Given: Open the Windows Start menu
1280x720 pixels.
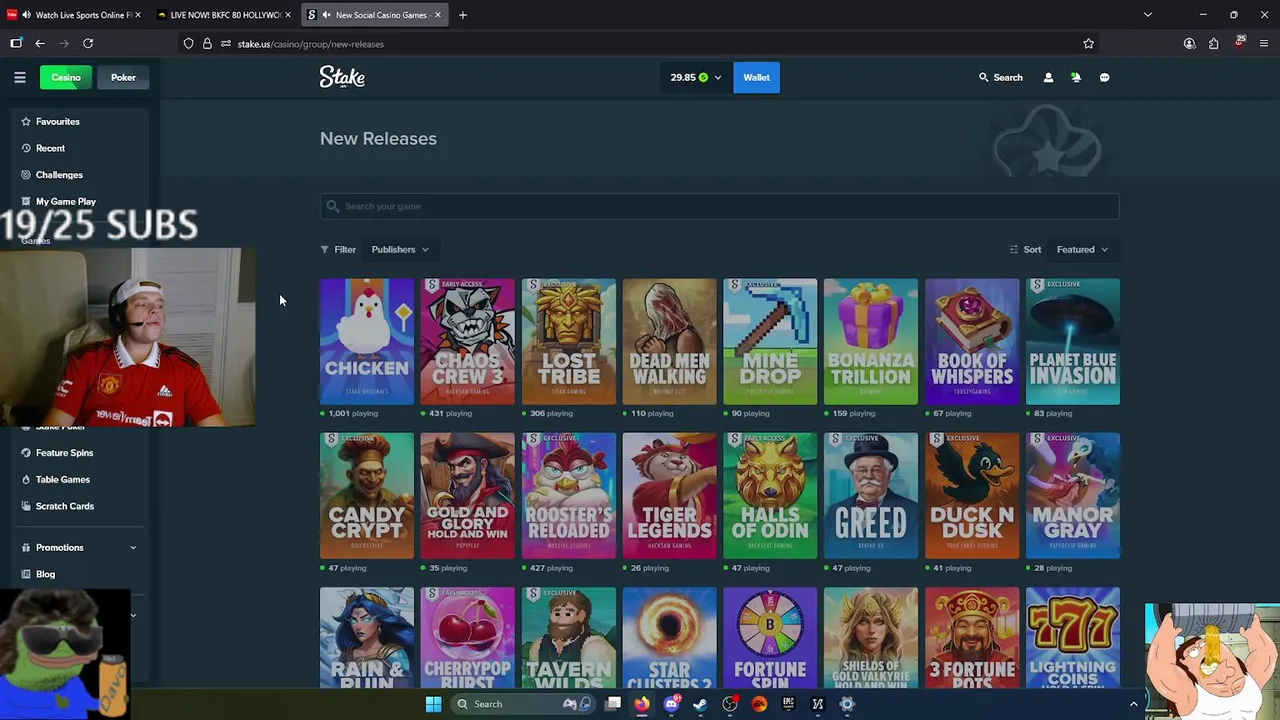Looking at the screenshot, I should pyautogui.click(x=433, y=704).
